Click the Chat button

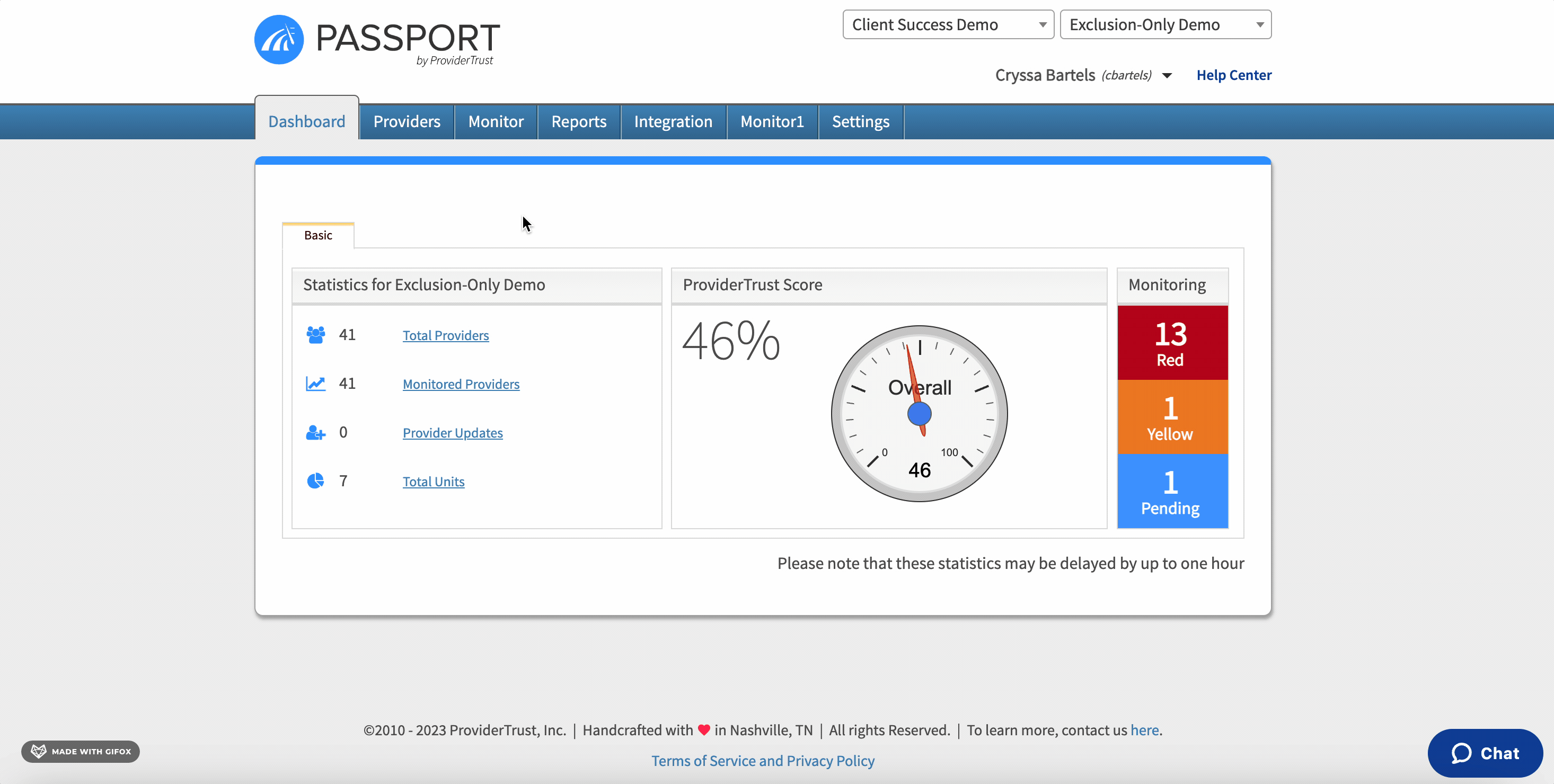[1485, 753]
